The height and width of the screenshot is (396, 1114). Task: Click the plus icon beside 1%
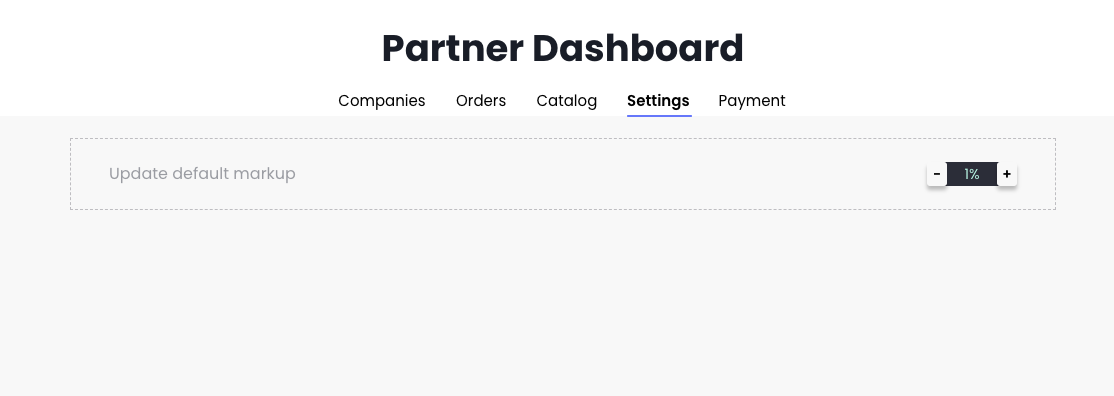(1007, 173)
